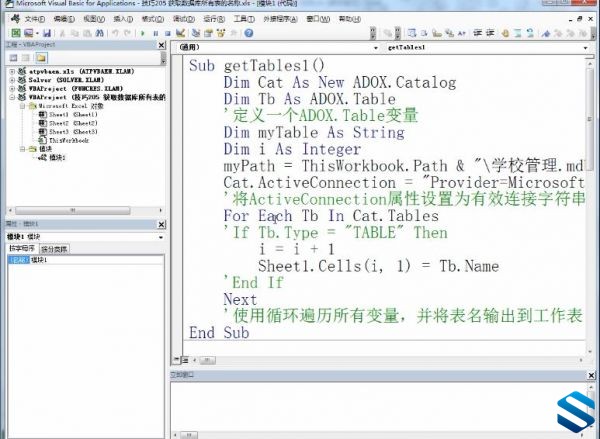The image size is (600, 439).
Task: Click the Quick Info edit toolbar icon
Action: click(x=437, y=33)
